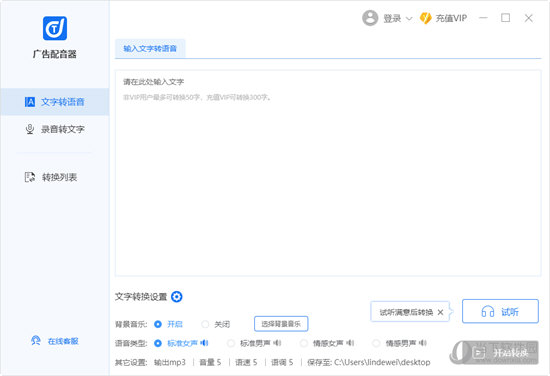Click the 音量 5 volume setting
The image size is (550, 376).
coord(210,362)
